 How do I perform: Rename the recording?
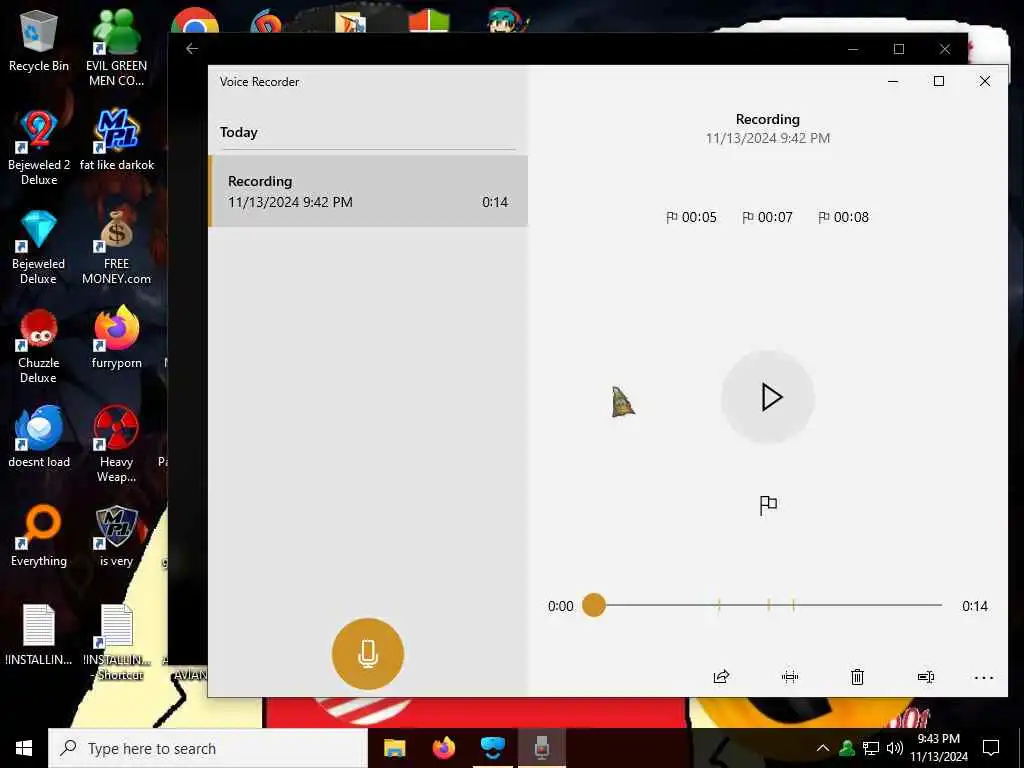pyautogui.click(x=925, y=677)
